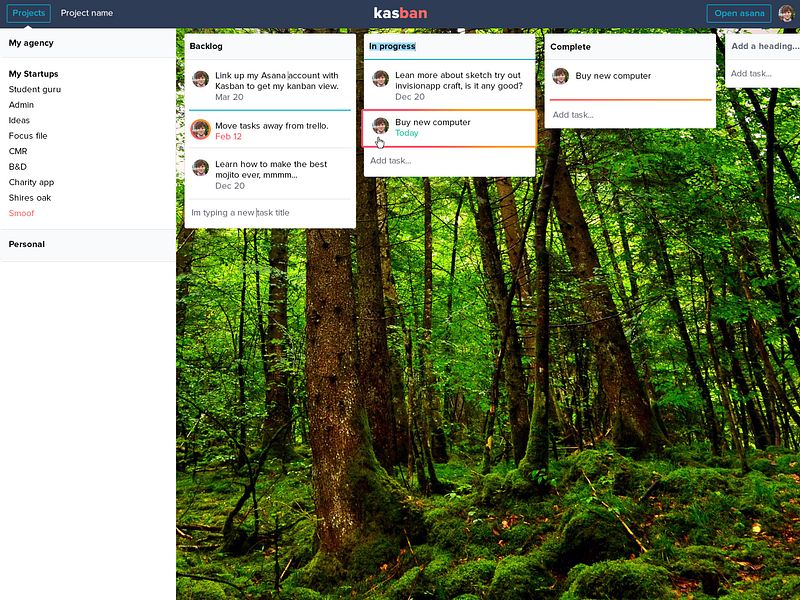Click Add task in Complete column
The height and width of the screenshot is (600, 800).
[x=573, y=115]
